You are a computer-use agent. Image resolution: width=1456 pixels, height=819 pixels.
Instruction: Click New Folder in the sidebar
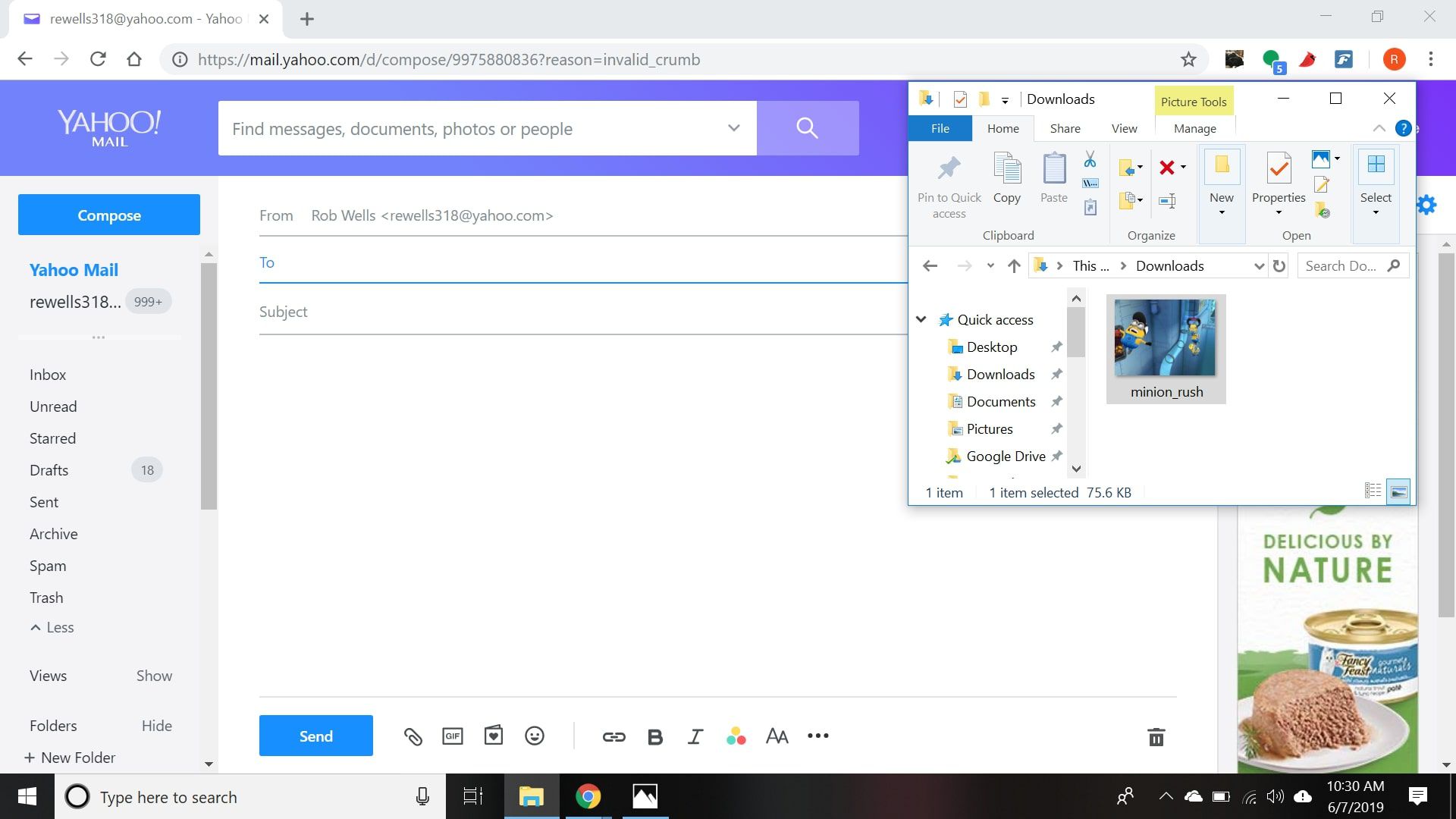point(70,758)
